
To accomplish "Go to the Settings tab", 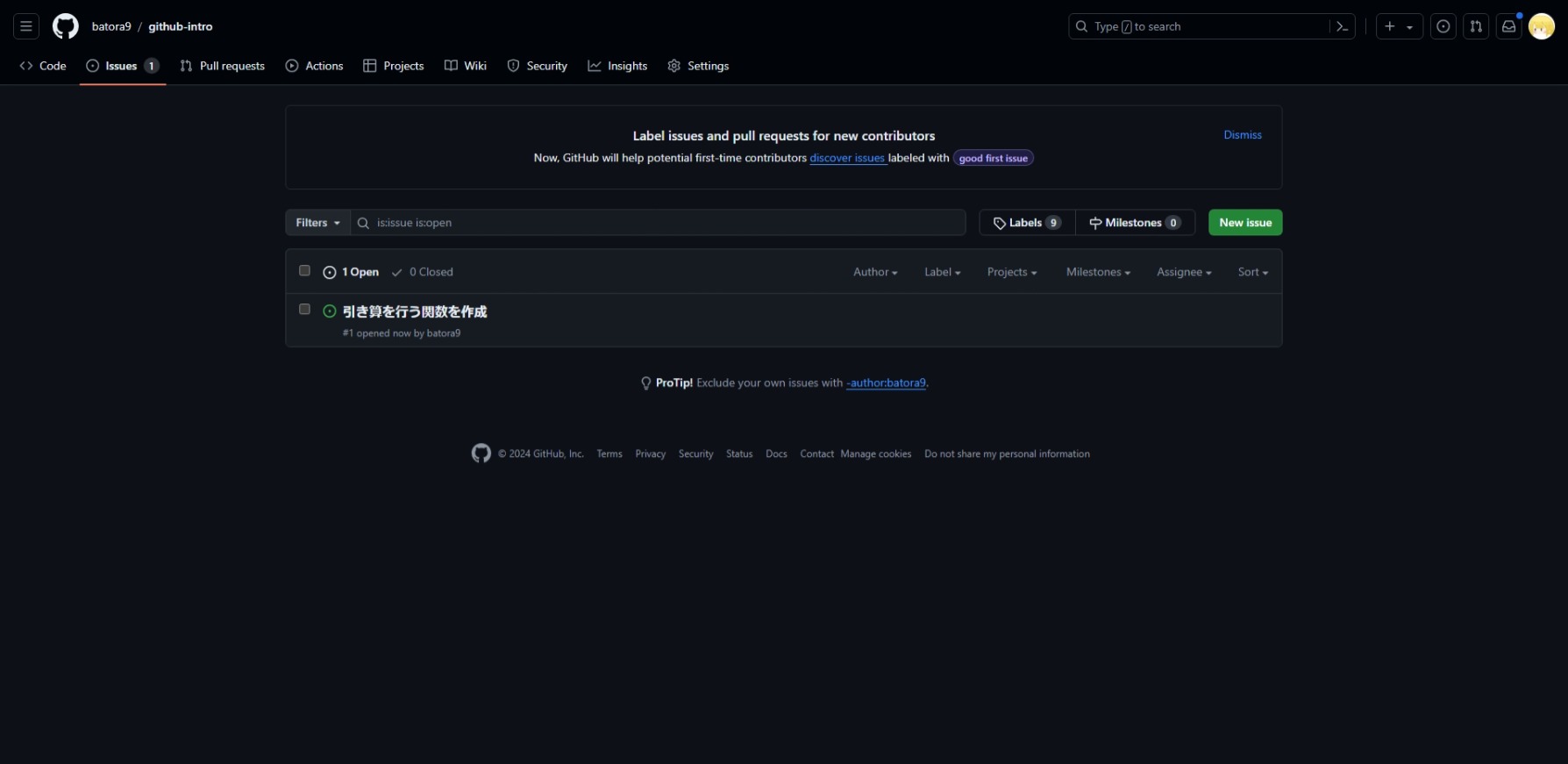I will coord(698,66).
